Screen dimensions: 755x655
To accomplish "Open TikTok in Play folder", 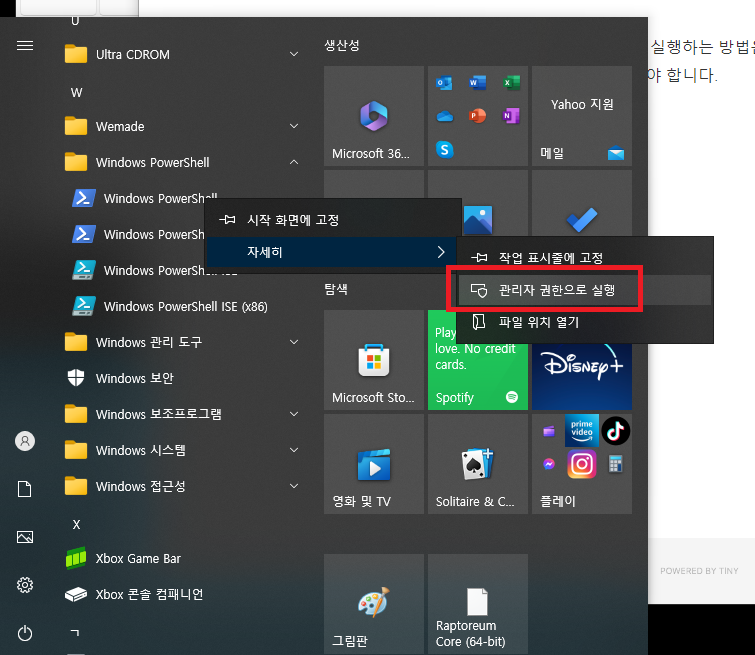I will [x=615, y=431].
